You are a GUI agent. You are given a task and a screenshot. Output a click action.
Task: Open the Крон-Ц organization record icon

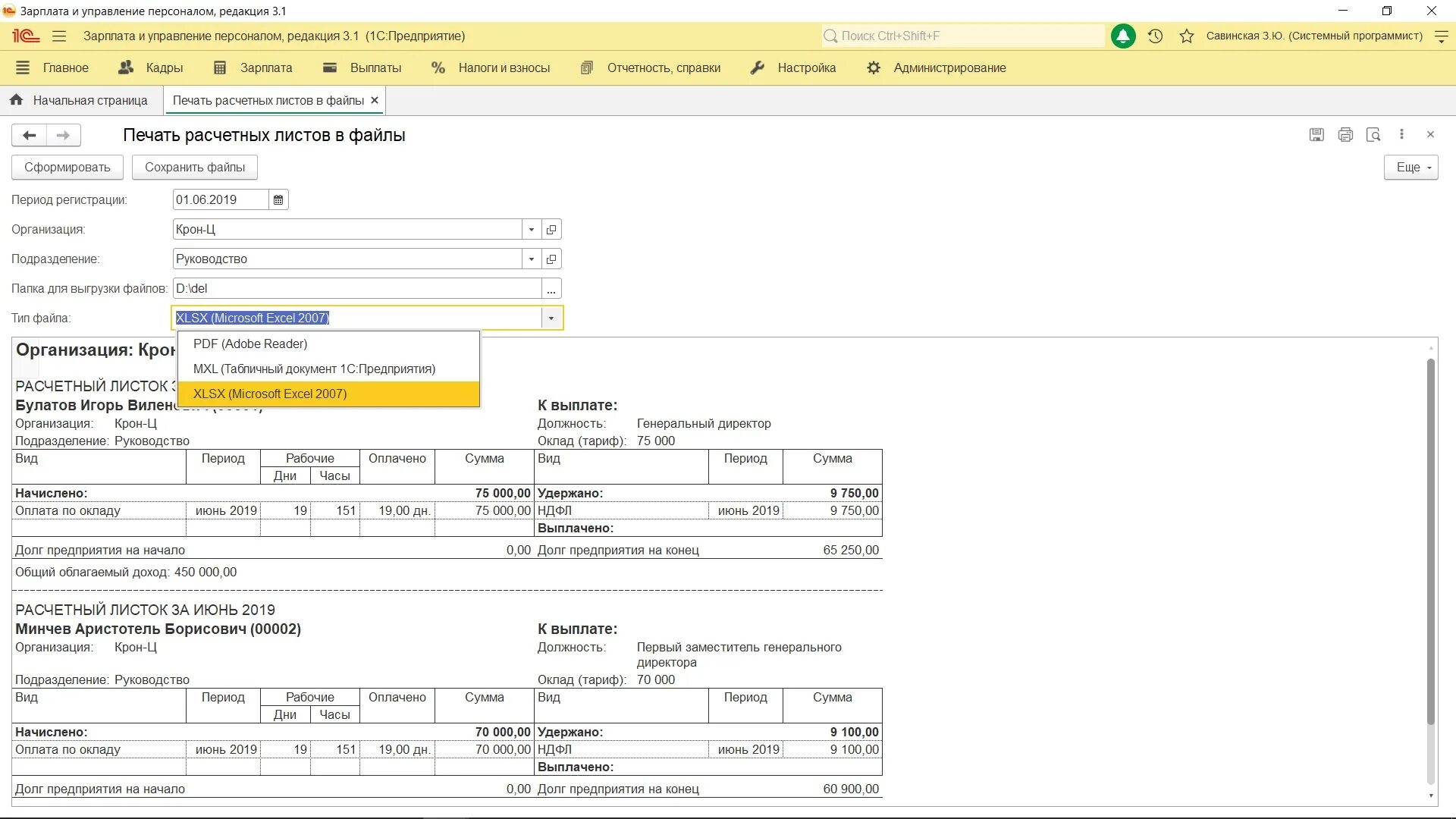pos(551,230)
